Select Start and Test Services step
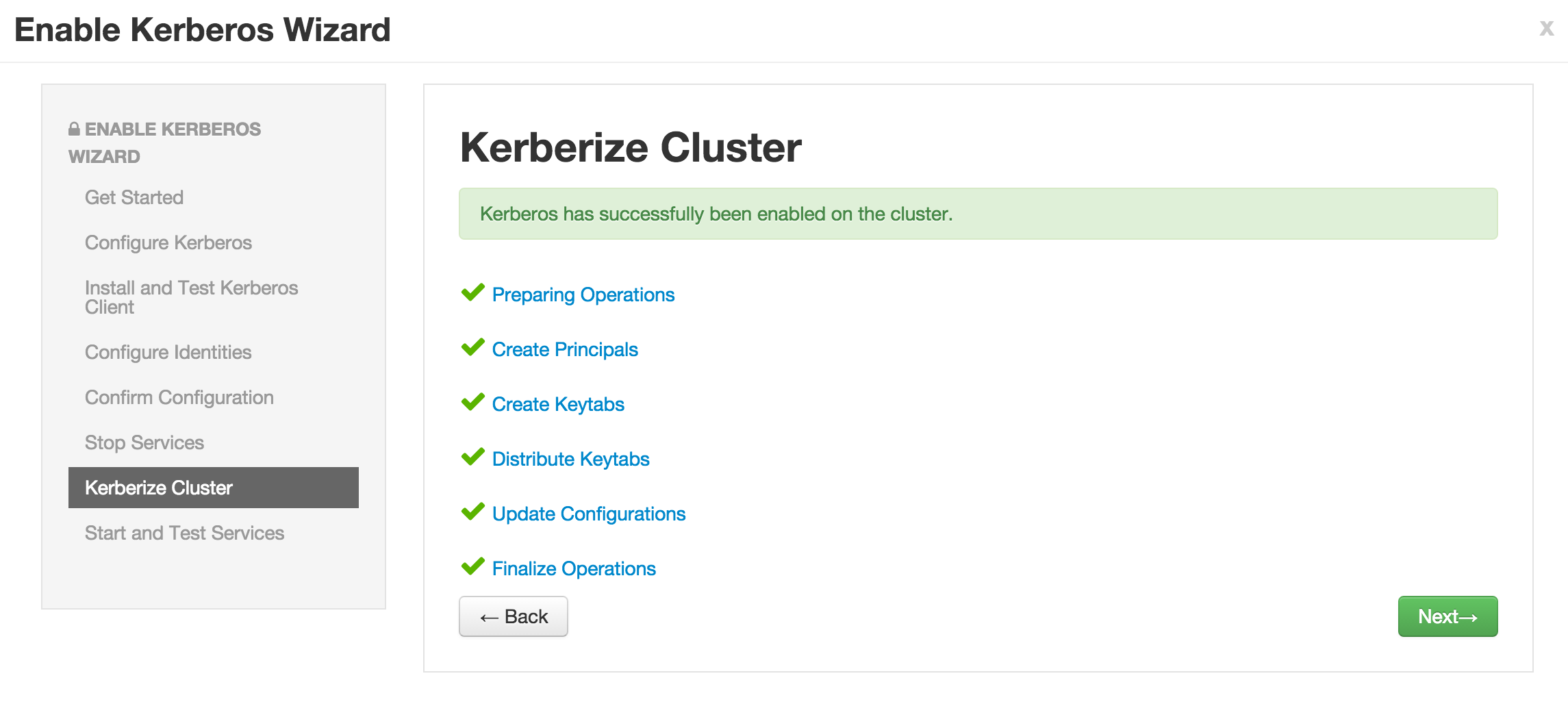The width and height of the screenshot is (1568, 715). (x=184, y=533)
